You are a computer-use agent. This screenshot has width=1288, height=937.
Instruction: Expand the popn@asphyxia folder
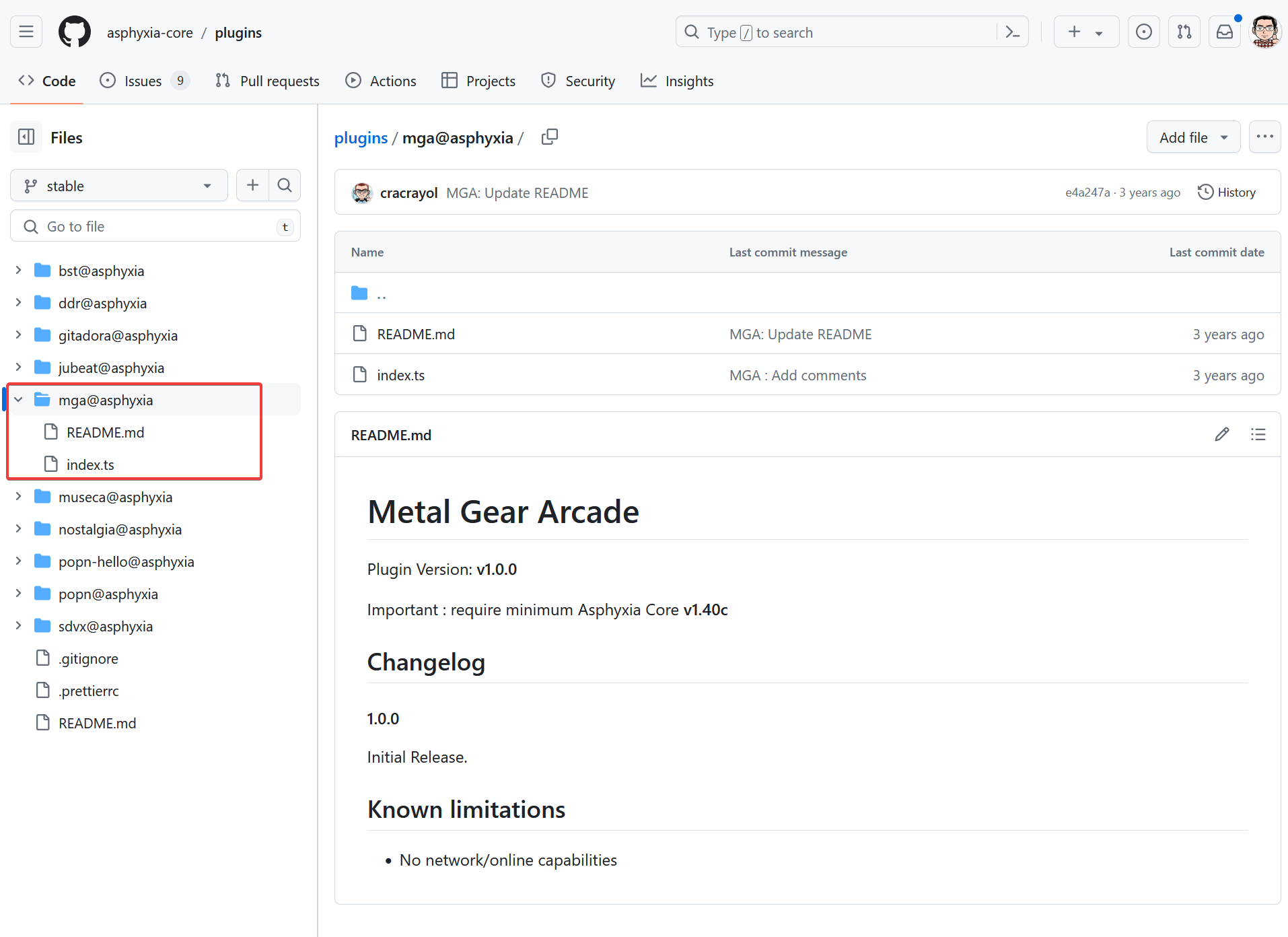pyautogui.click(x=19, y=594)
